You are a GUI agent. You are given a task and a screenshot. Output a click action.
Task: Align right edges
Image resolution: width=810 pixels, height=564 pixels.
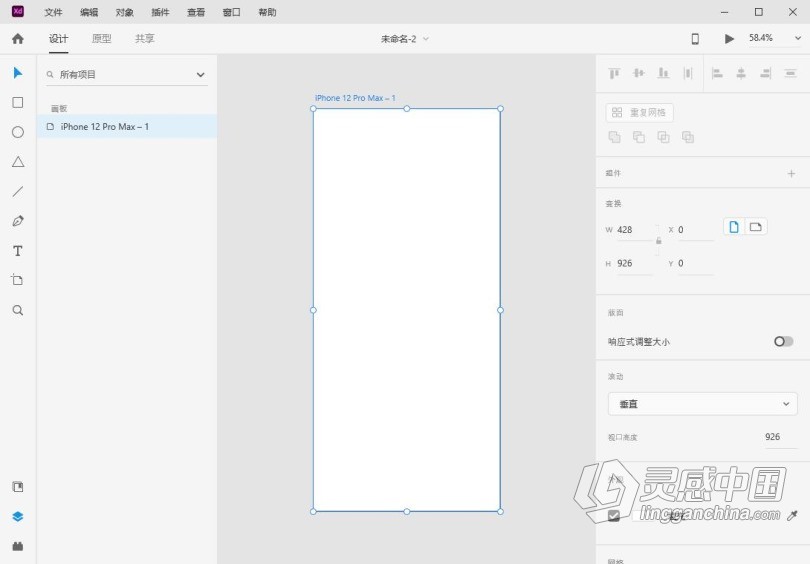tap(766, 73)
